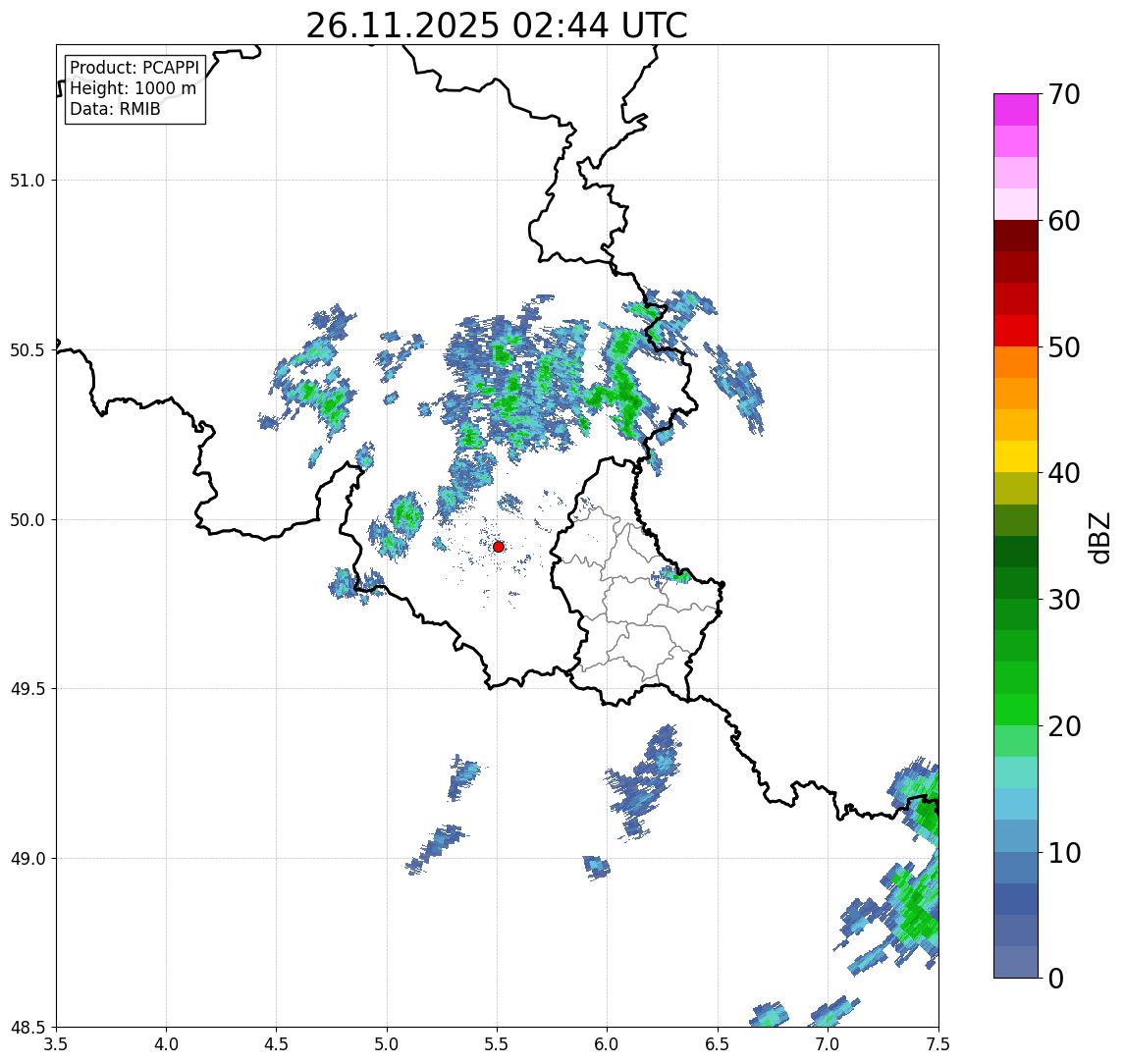1124x1064 pixels.
Task: Click the orange colorbar segment below 50
Action: [1016, 362]
